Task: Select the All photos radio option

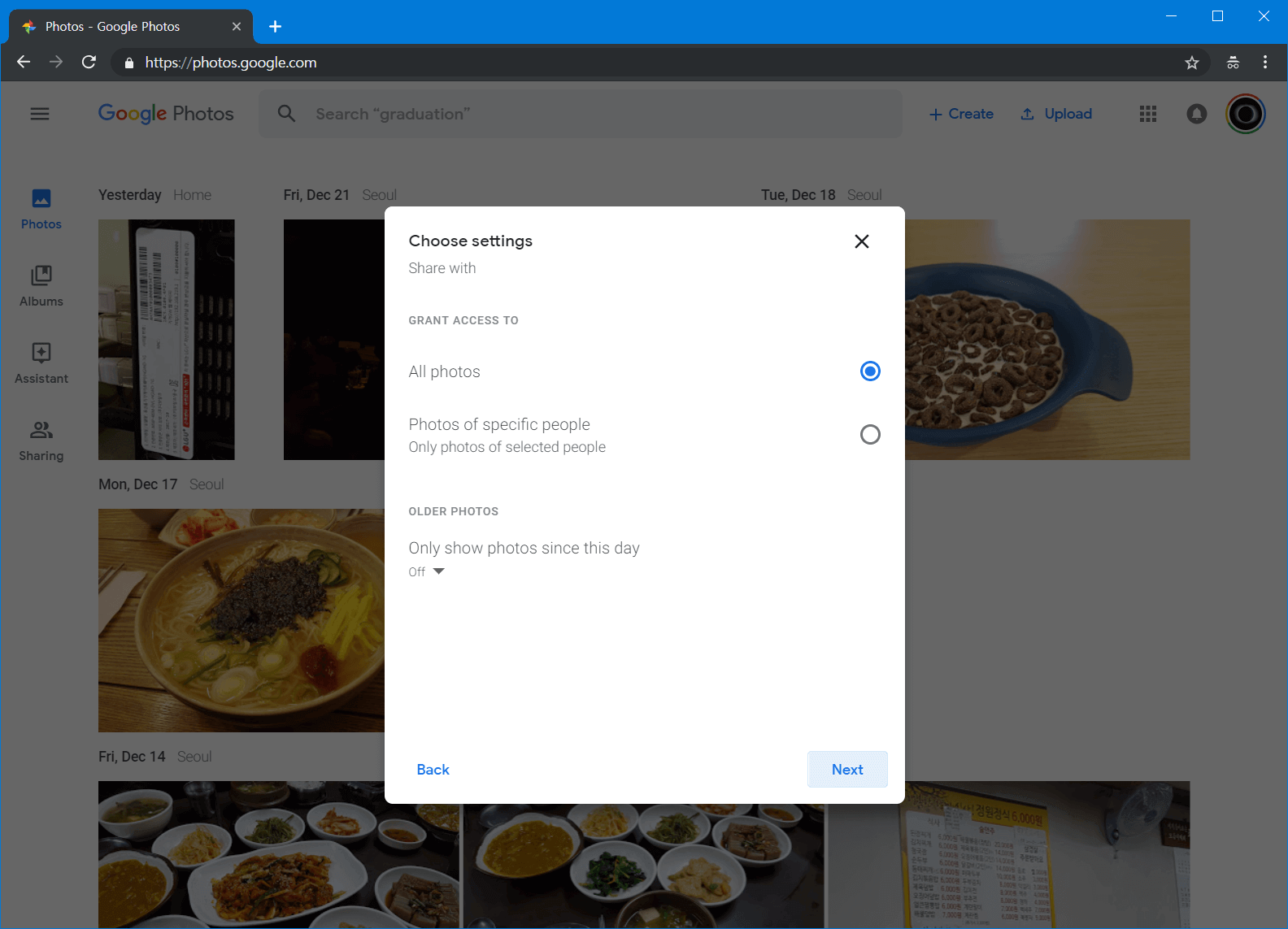Action: click(x=870, y=371)
